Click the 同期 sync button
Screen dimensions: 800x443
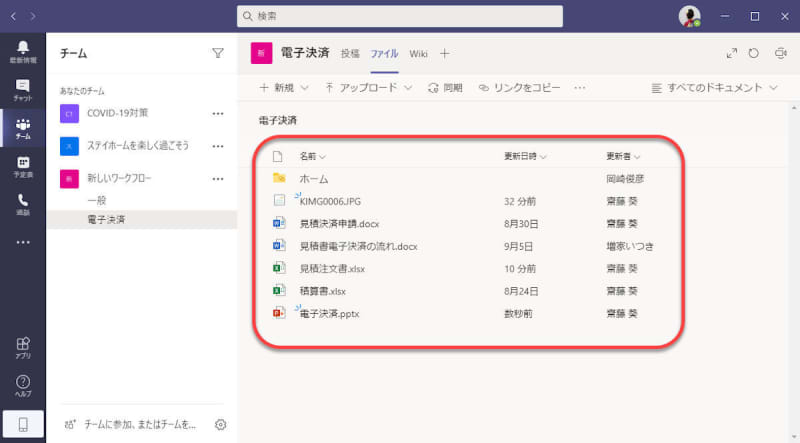coord(445,88)
